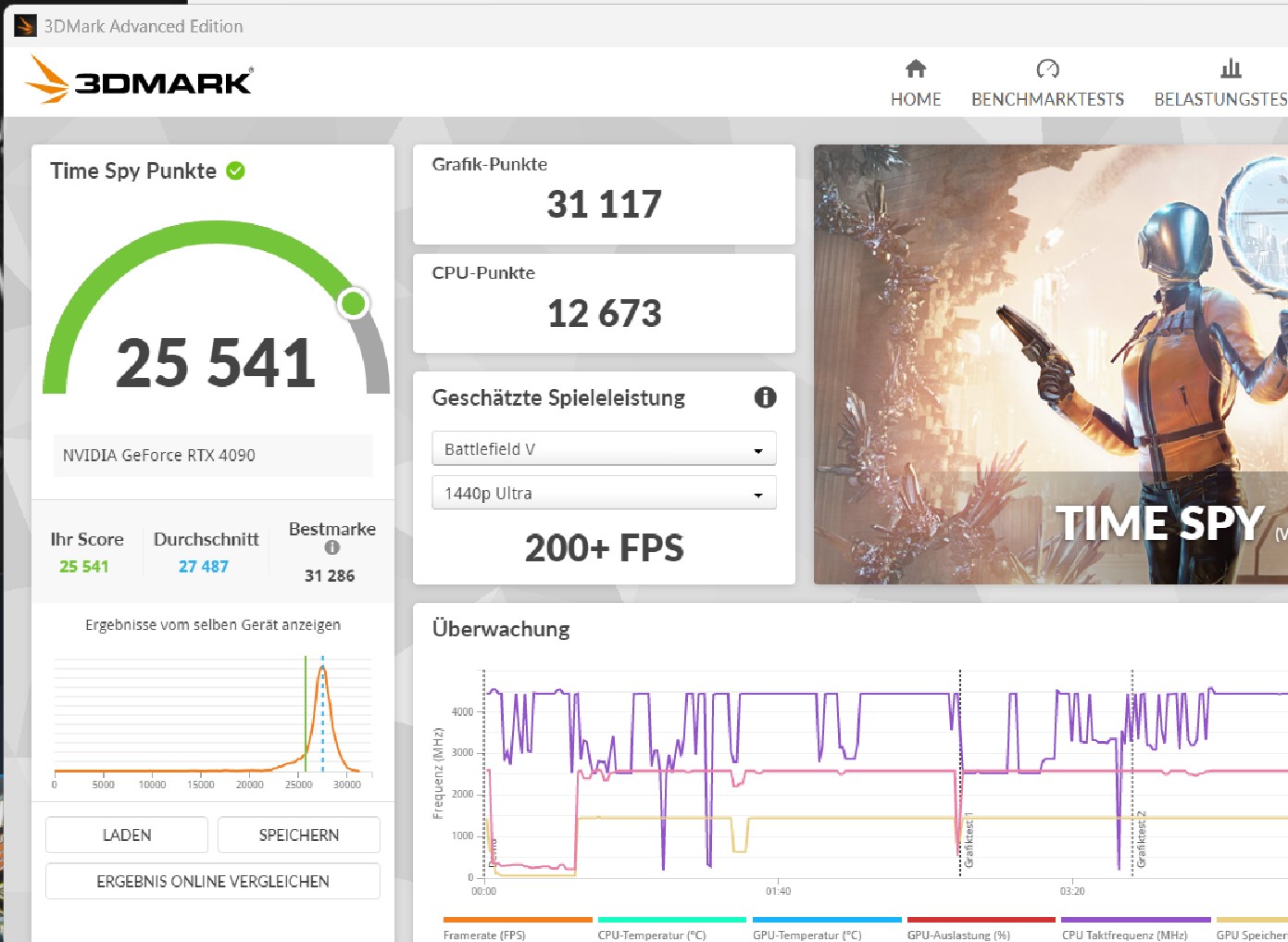Click the Benchmarktests speedometer icon

tap(1047, 69)
